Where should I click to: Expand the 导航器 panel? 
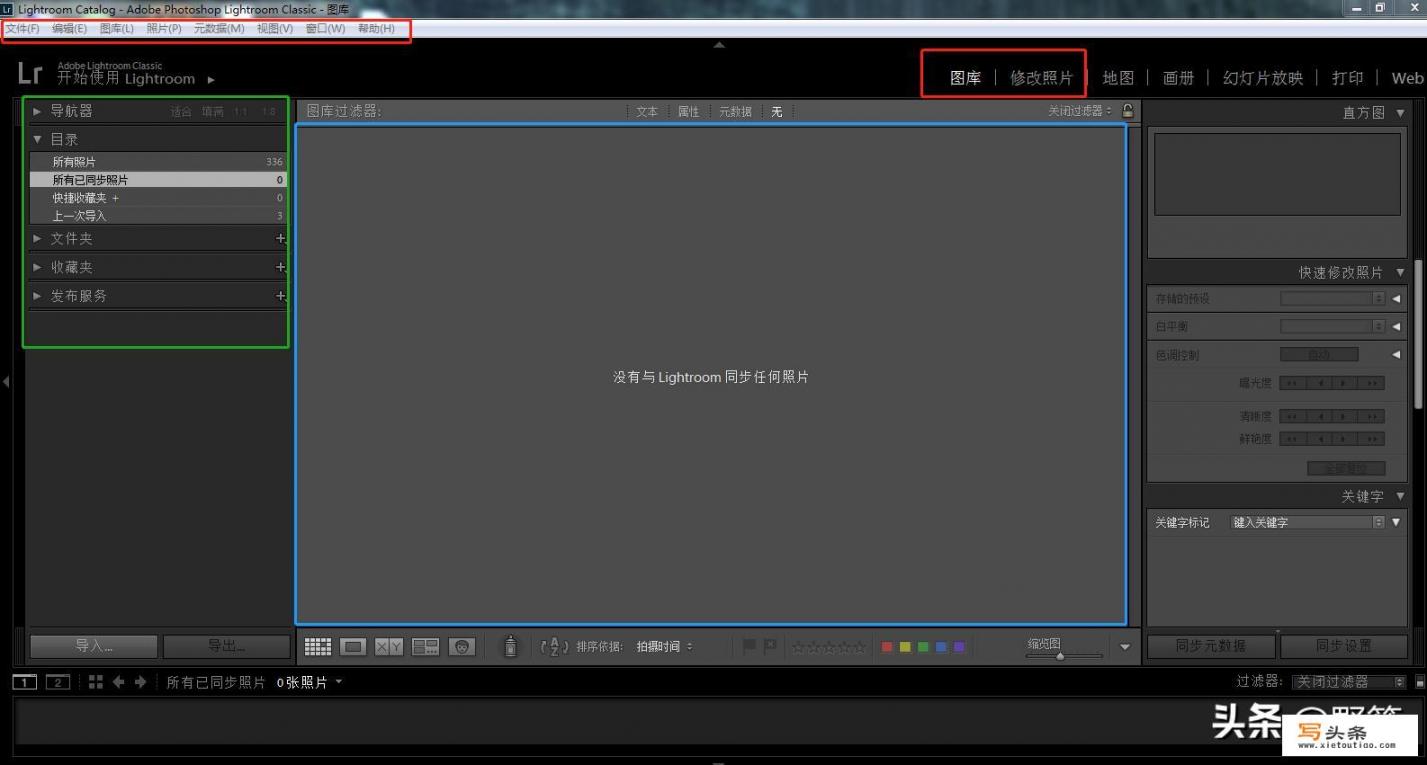pos(37,111)
